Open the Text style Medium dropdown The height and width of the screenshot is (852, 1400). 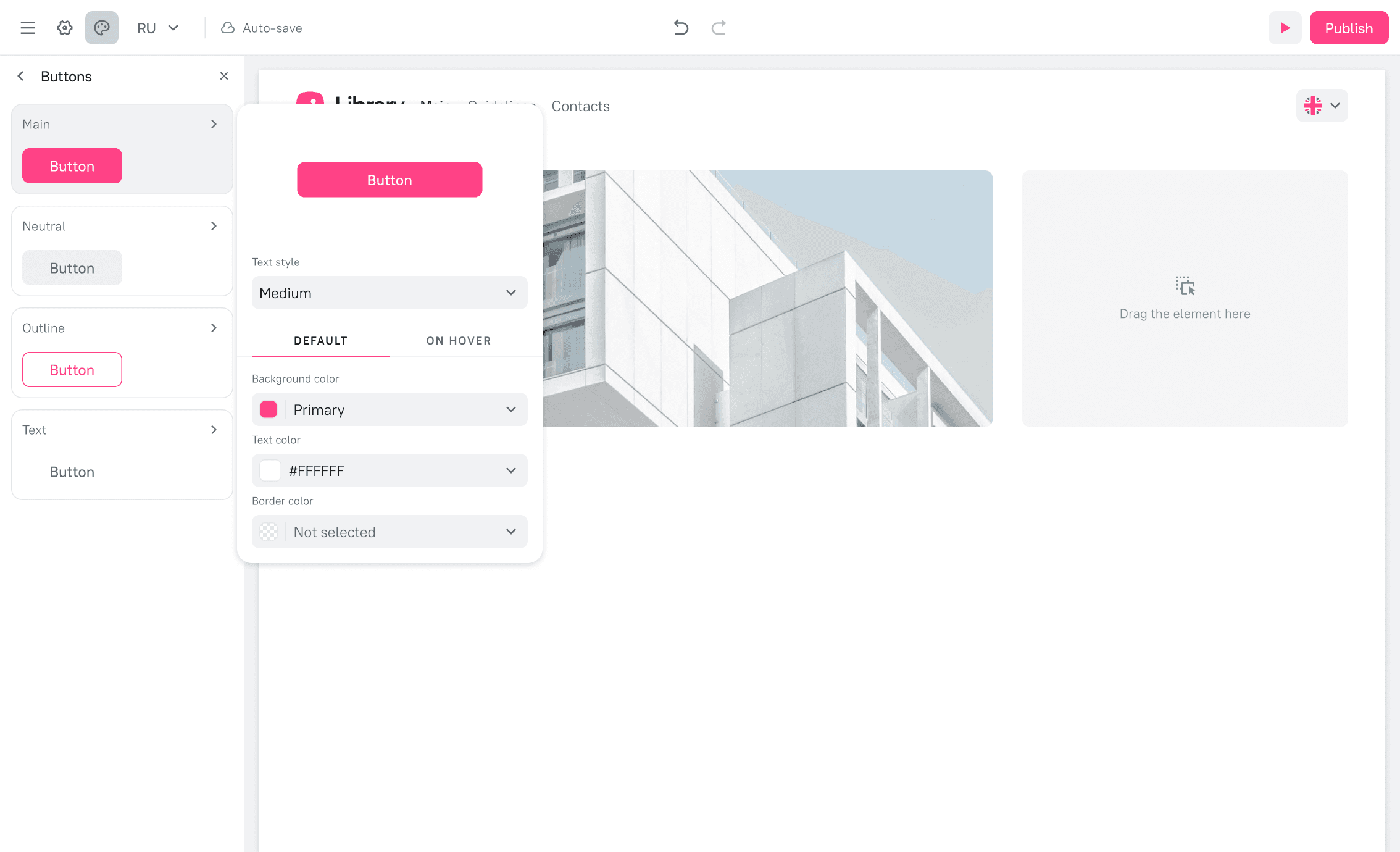[390, 293]
